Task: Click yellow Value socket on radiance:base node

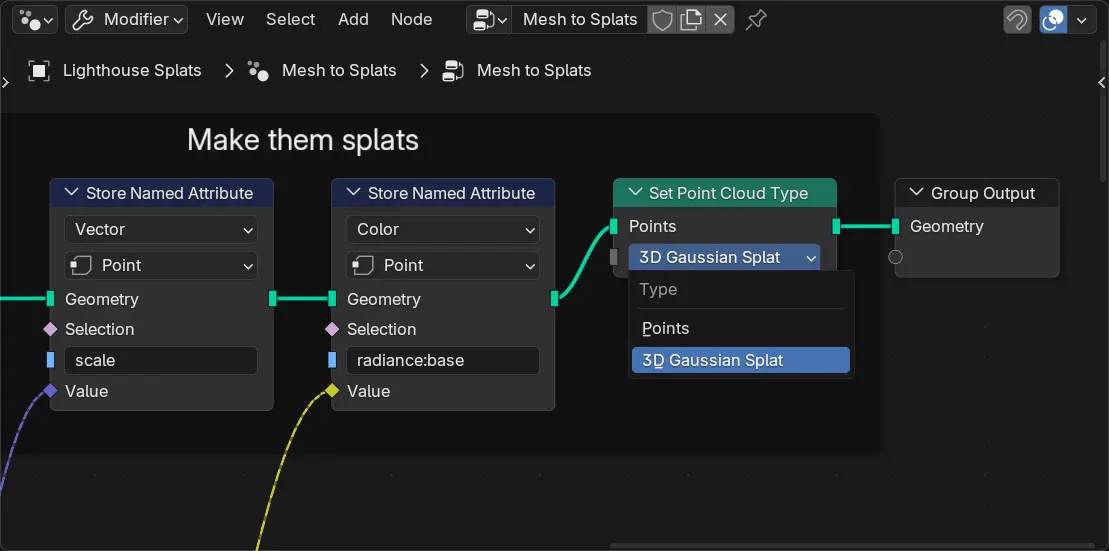Action: pos(332,390)
